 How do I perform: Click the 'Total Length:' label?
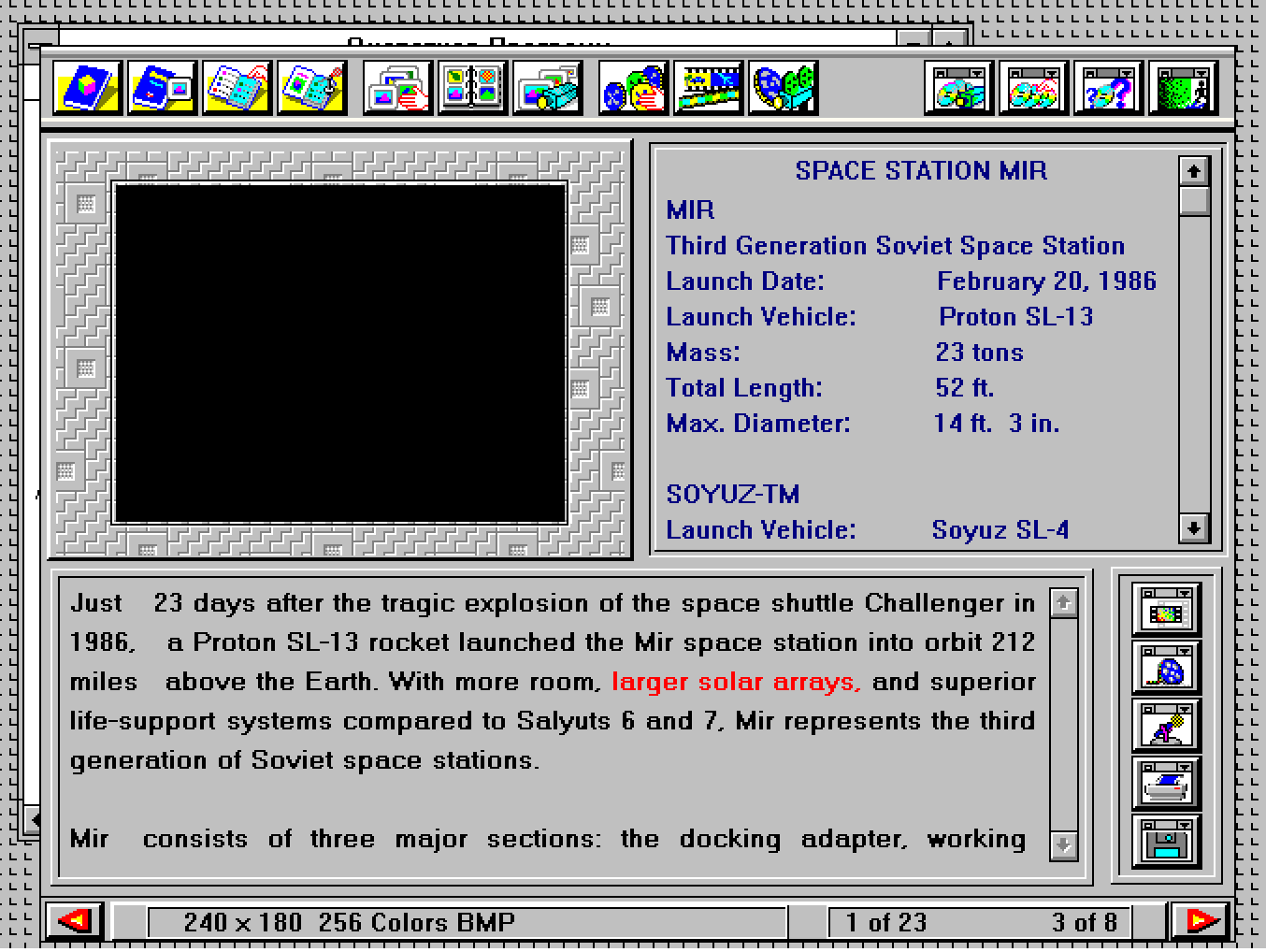click(744, 388)
